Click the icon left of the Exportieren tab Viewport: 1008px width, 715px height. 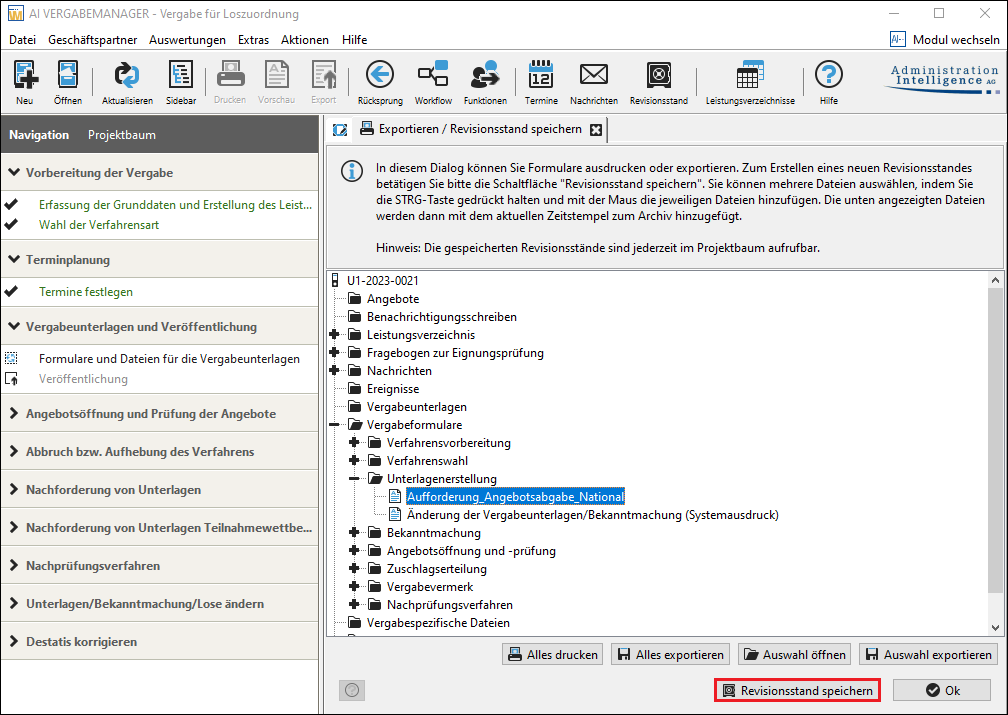click(340, 130)
